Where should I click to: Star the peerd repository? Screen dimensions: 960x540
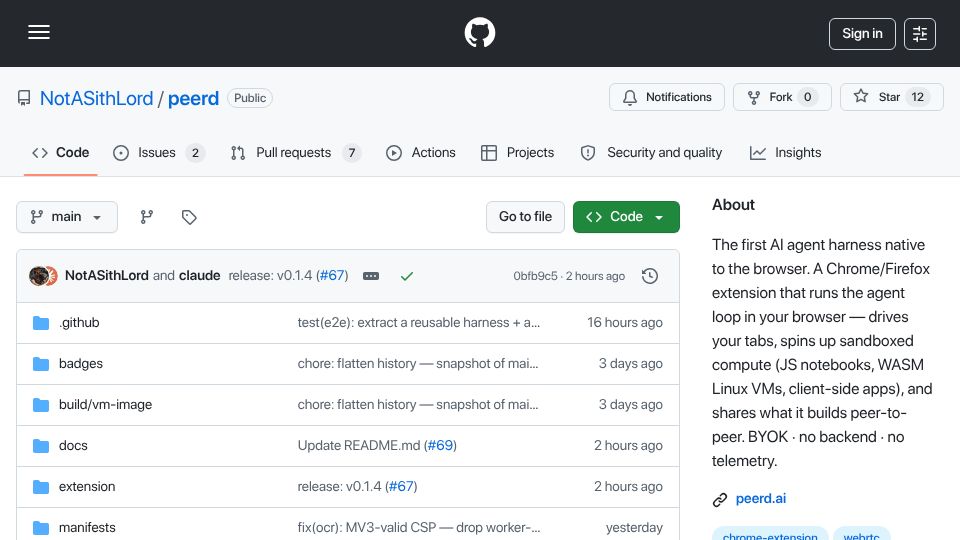pos(891,97)
